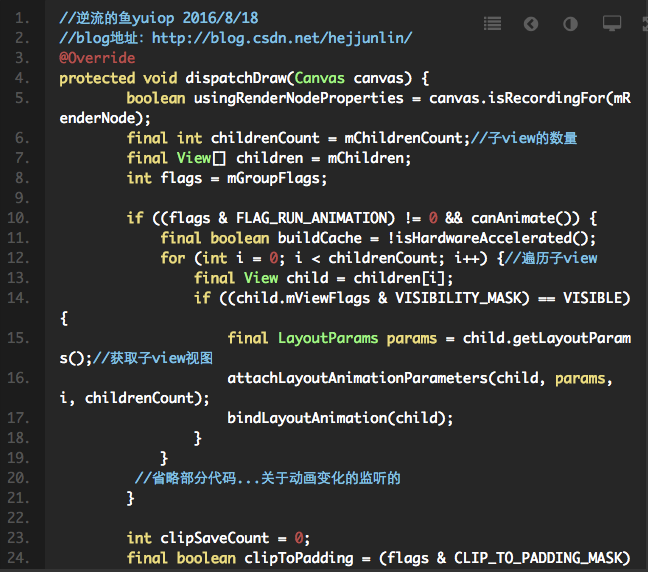The height and width of the screenshot is (572, 648).
Task: Click the @Override annotation
Action: 97,58
